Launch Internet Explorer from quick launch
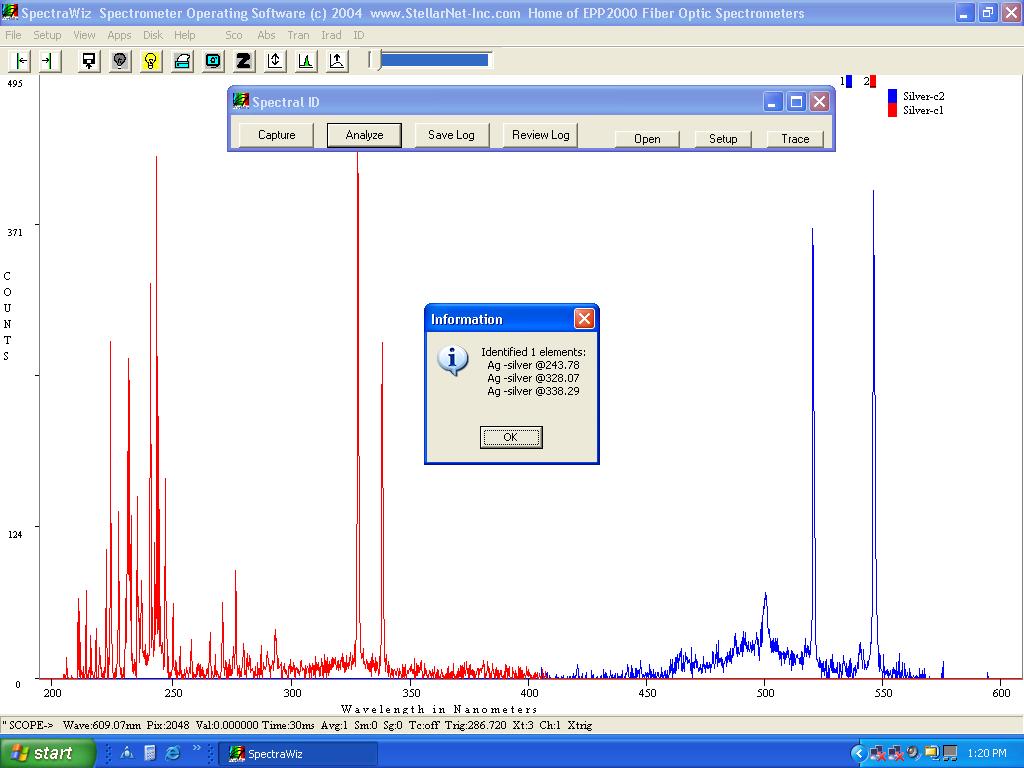 click(x=173, y=753)
